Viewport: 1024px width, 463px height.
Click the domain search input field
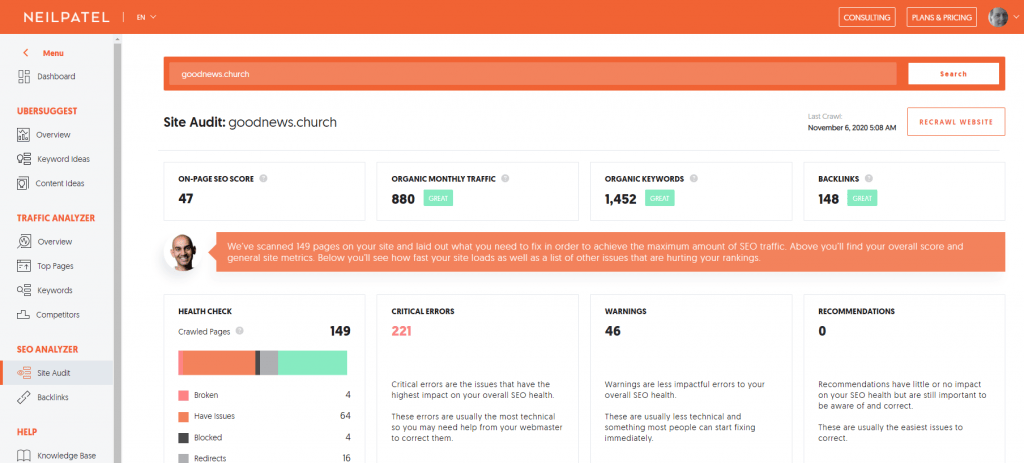click(533, 74)
